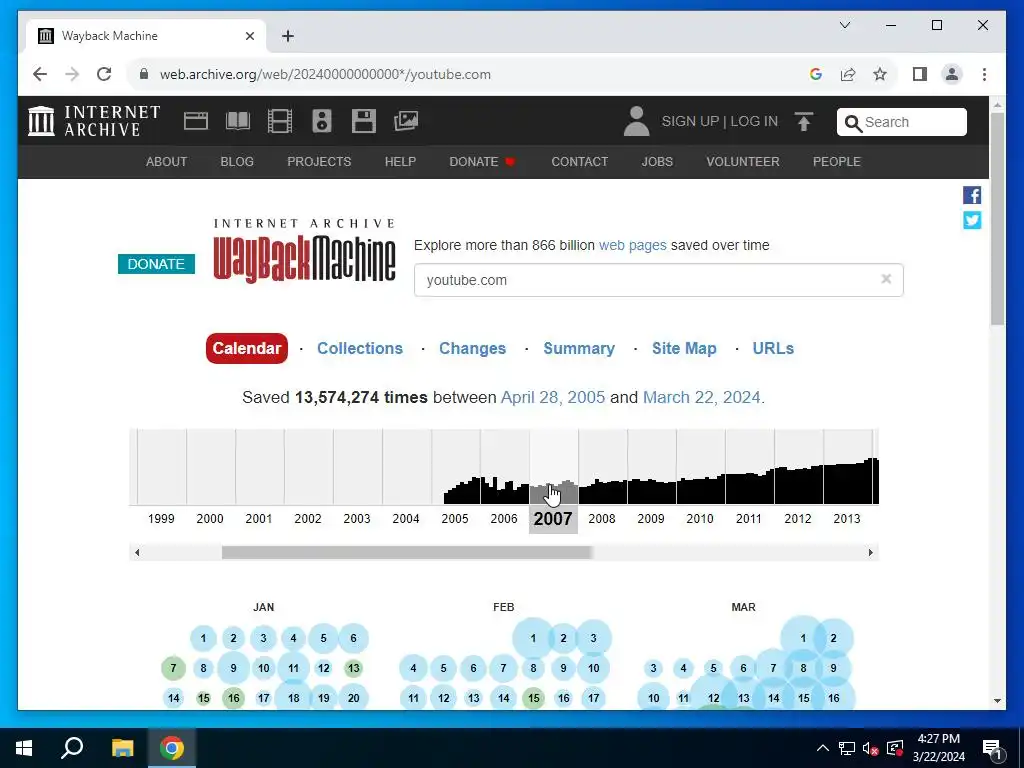Click the Google icon in the address bar
The height and width of the screenshot is (768, 1024).
[816, 74]
